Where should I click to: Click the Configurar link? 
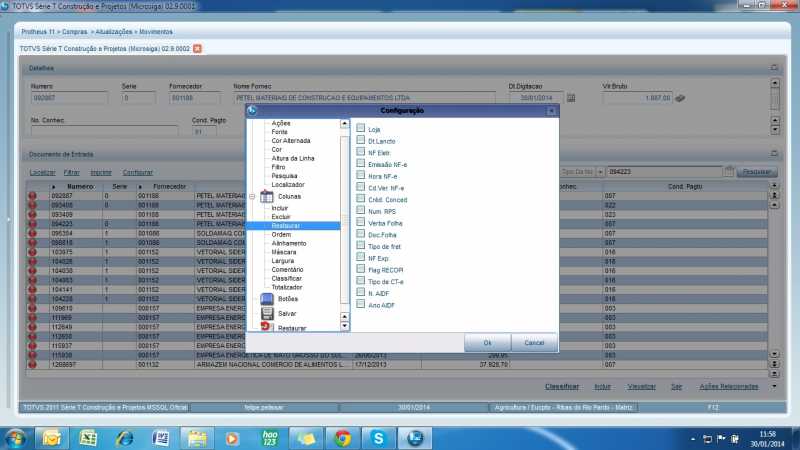pyautogui.click(x=137, y=173)
